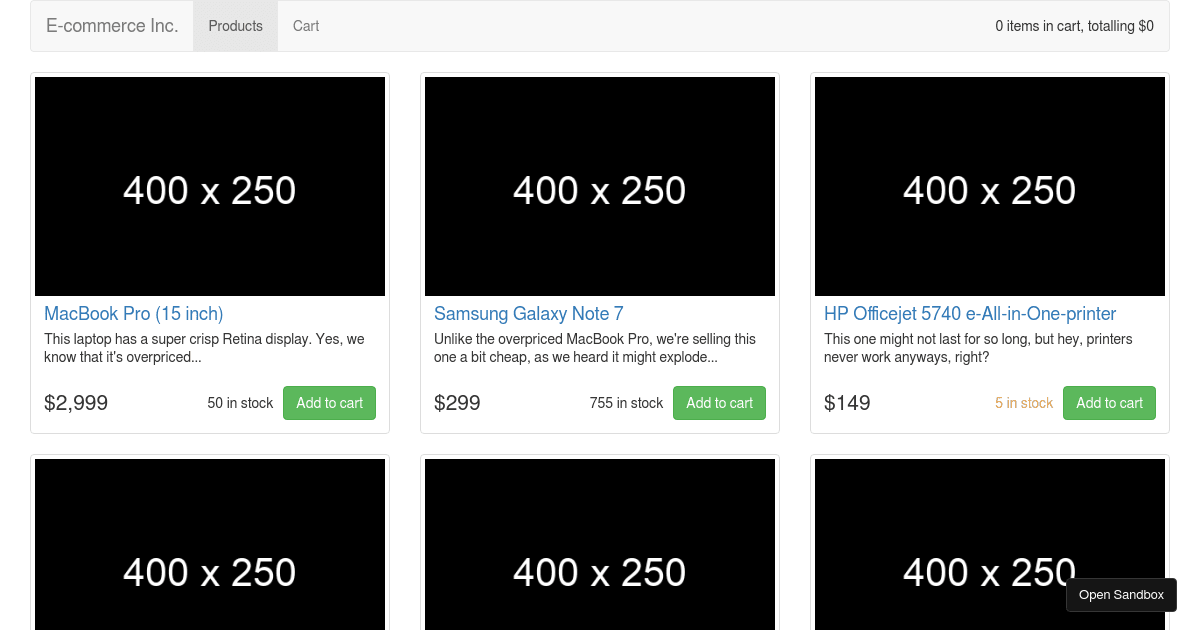Screen dimensions: 1200x630
Task: Open the MacBook Pro (15 inch) title link
Action: [x=134, y=314]
